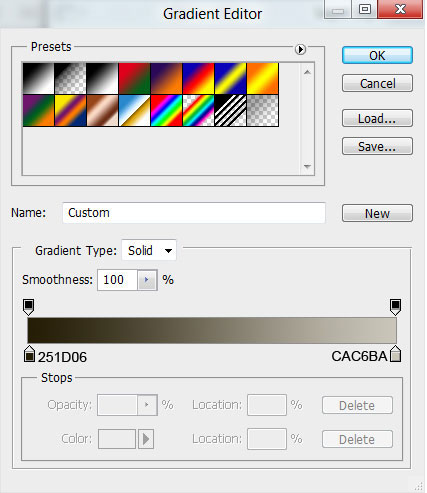Click New to create gradient preset
The width and height of the screenshot is (427, 493).
[x=377, y=213]
